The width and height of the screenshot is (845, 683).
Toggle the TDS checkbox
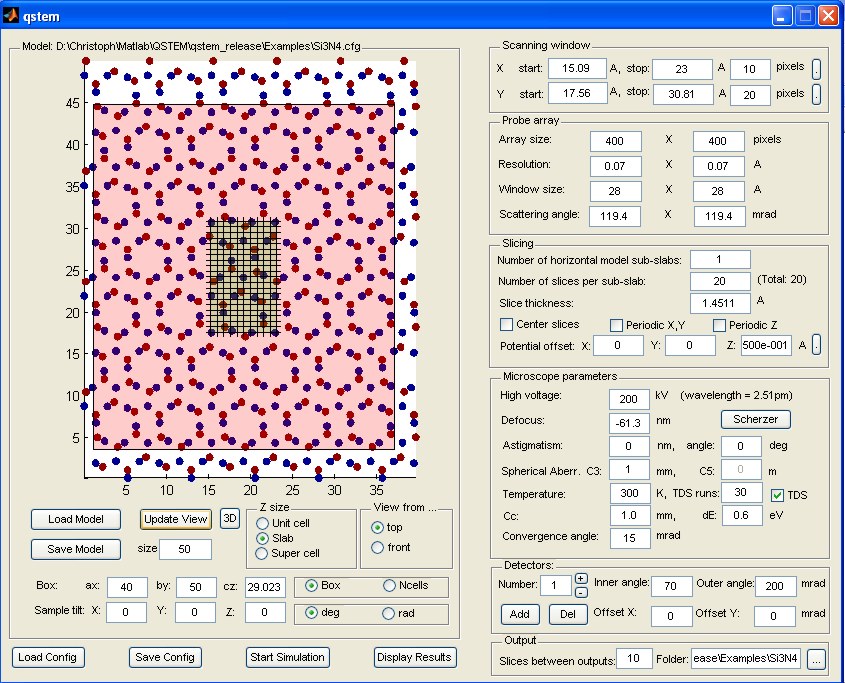pyautogui.click(x=777, y=495)
